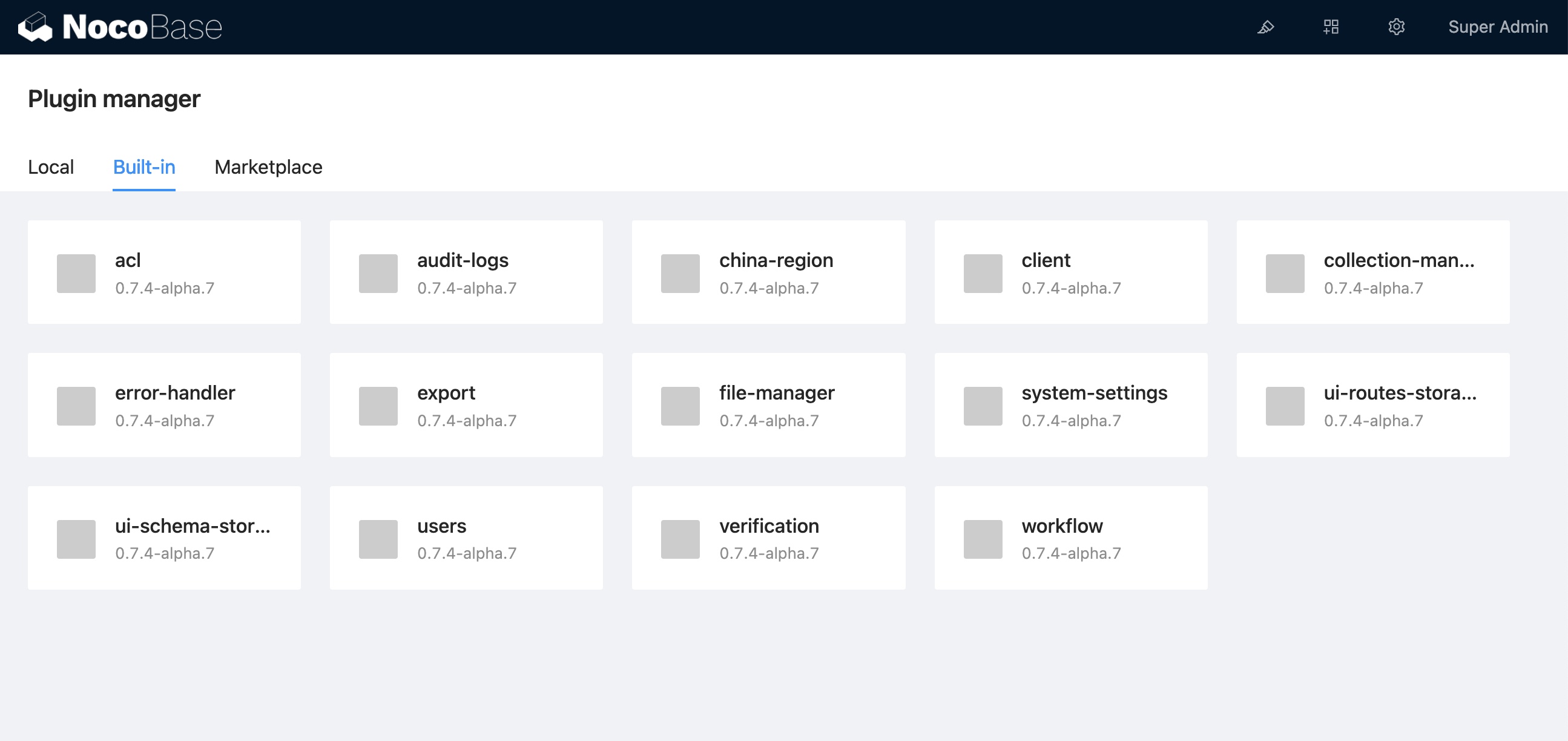This screenshot has width=1568, height=741.
Task: Click the UI editor highlighter icon
Action: [x=1265, y=27]
